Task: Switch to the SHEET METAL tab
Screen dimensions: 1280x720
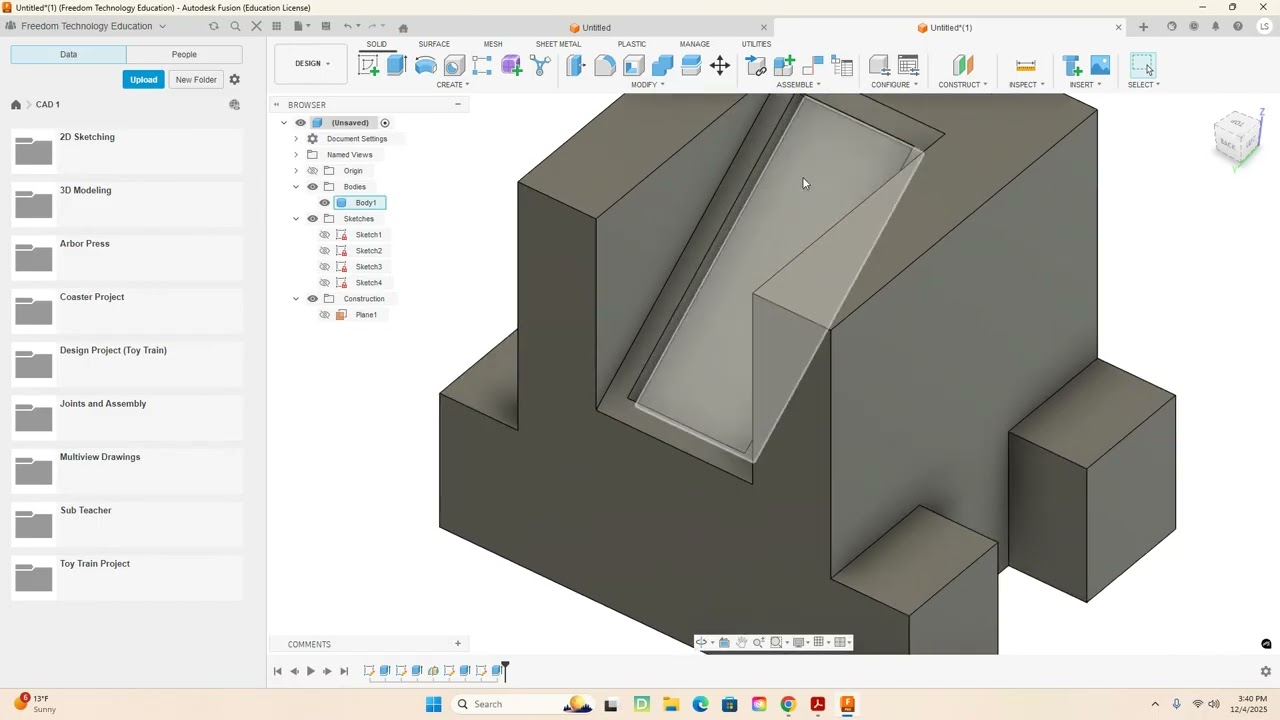Action: coord(558,44)
